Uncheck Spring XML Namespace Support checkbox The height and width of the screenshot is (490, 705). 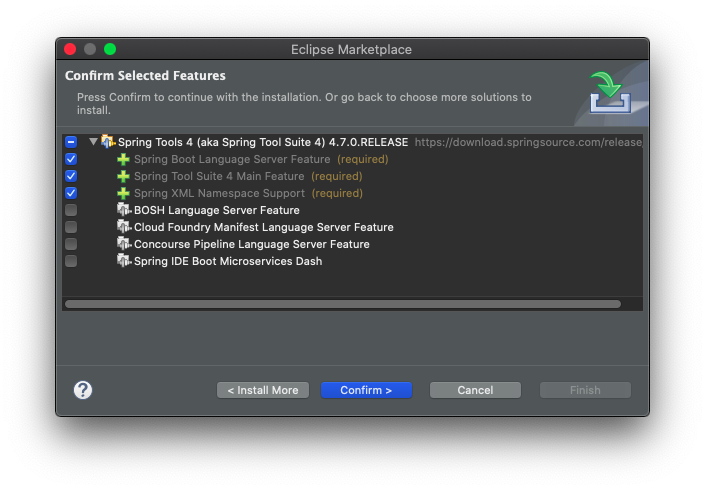click(x=71, y=193)
